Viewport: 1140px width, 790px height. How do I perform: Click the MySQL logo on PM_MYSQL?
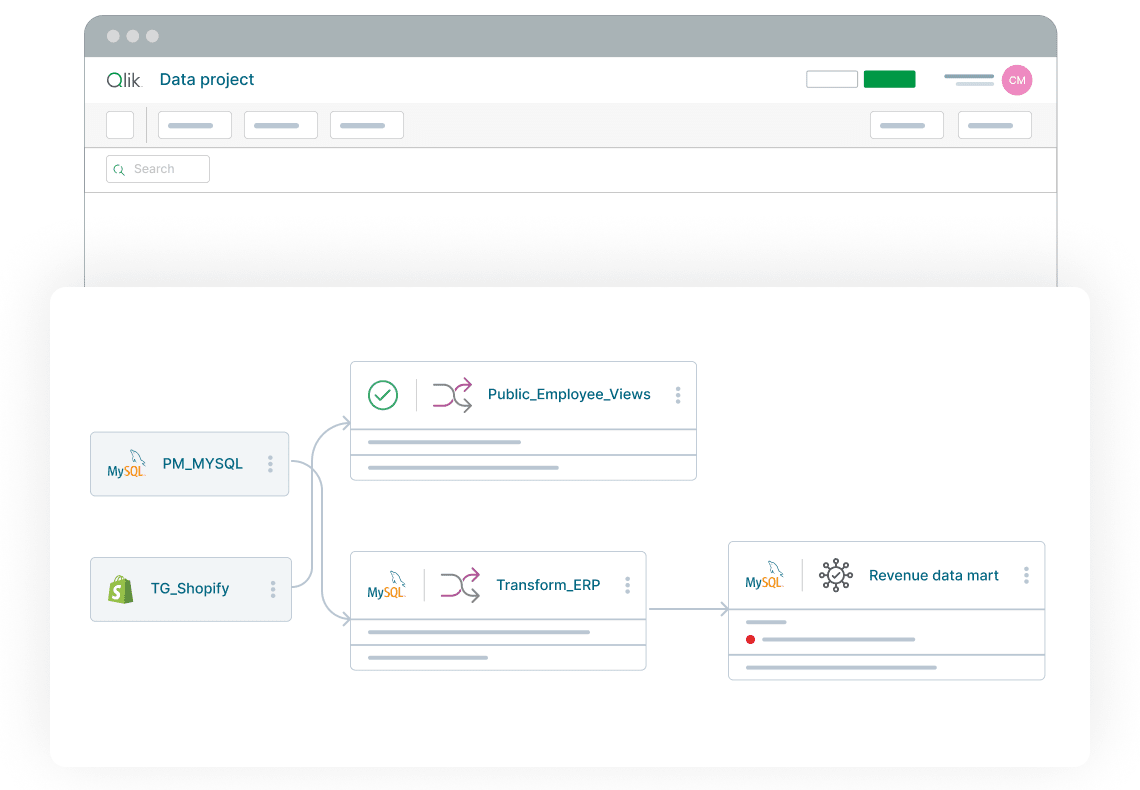coord(127,464)
